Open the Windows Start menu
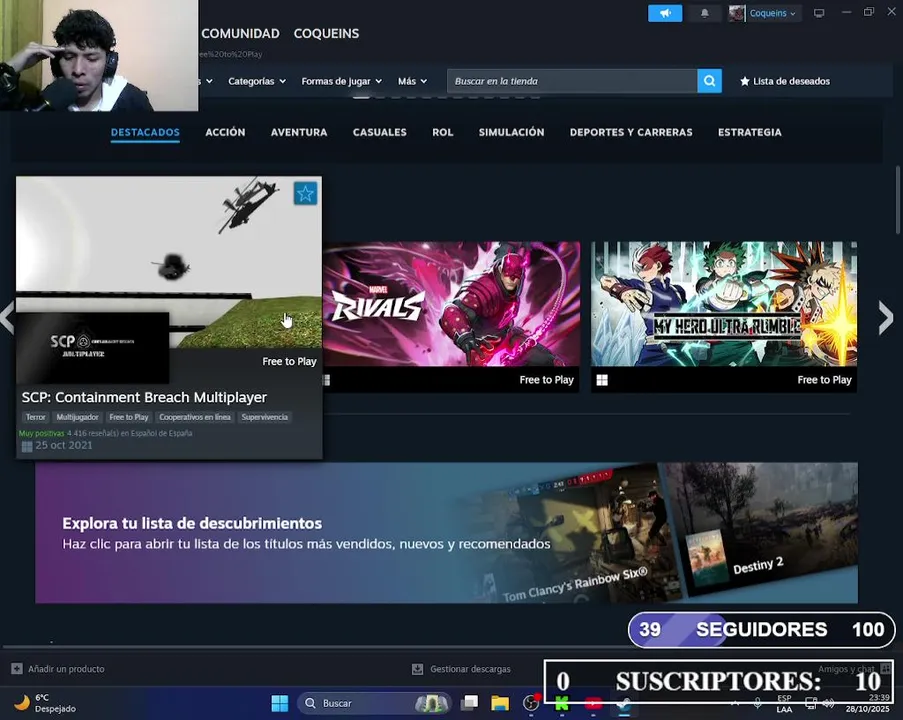This screenshot has height=720, width=903. [280, 703]
